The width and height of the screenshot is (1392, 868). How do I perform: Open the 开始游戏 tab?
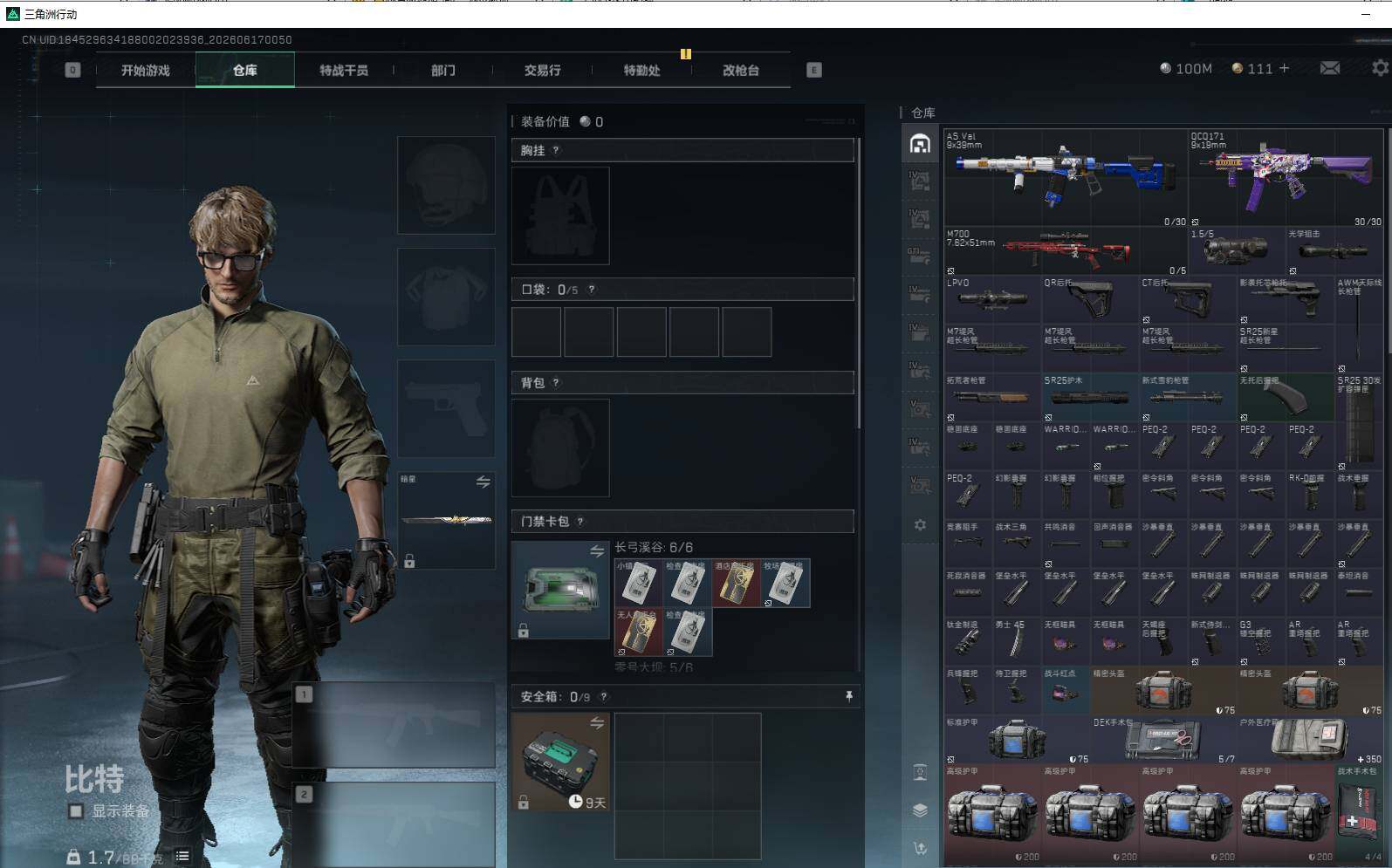click(146, 70)
